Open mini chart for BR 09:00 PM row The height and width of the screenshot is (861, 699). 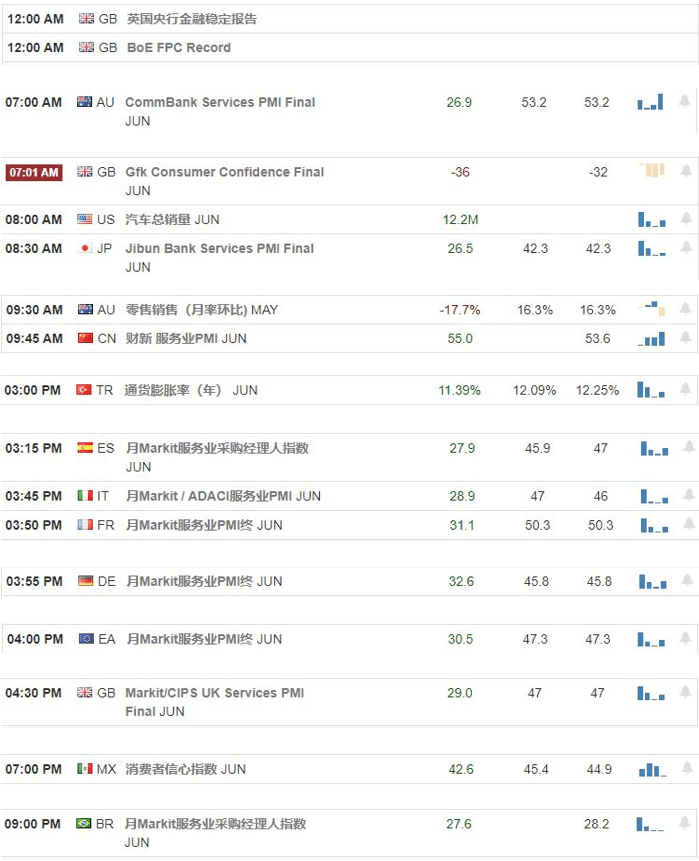[650, 824]
